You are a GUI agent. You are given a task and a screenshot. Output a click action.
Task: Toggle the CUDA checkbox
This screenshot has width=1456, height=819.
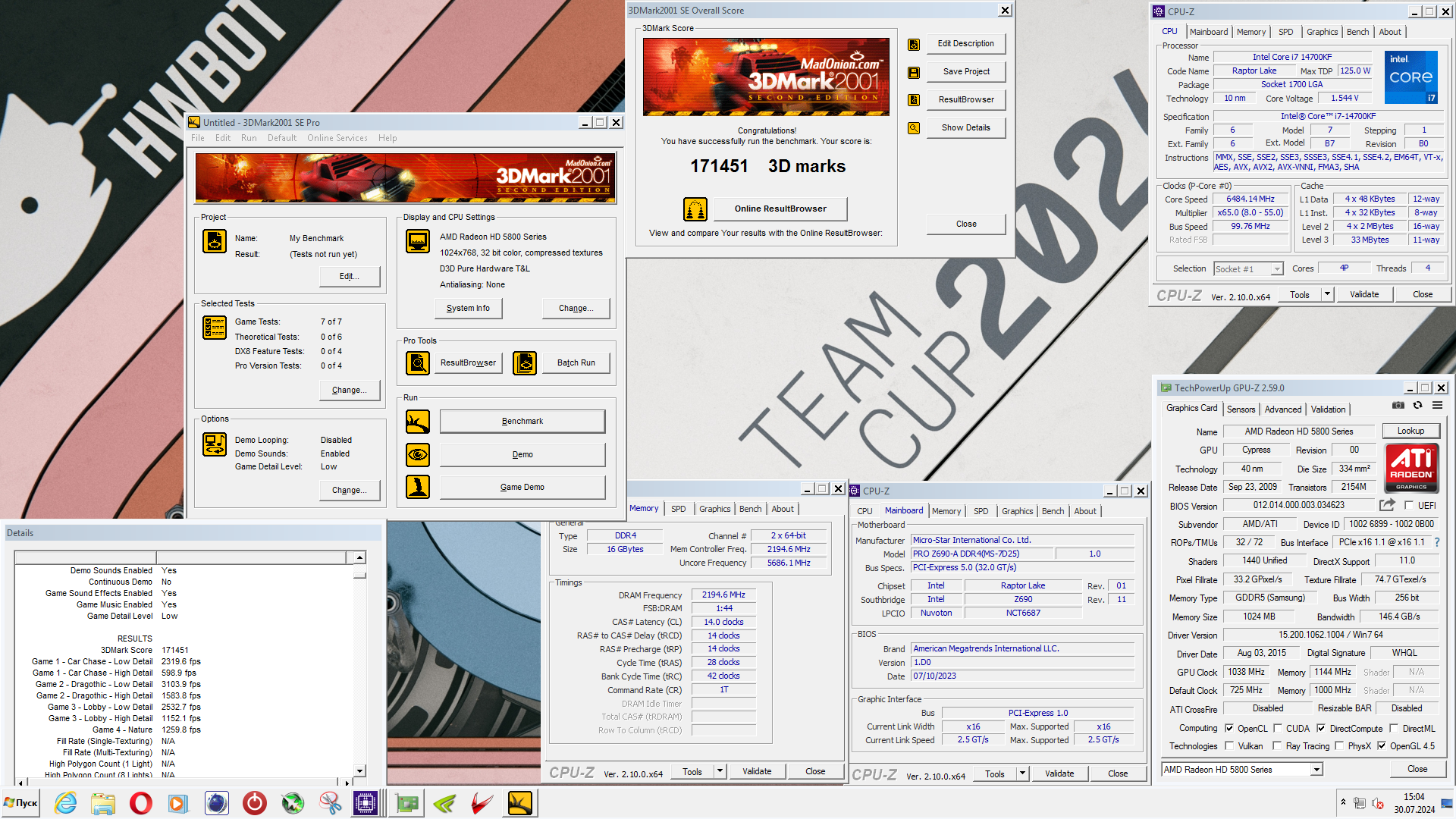point(1278,728)
